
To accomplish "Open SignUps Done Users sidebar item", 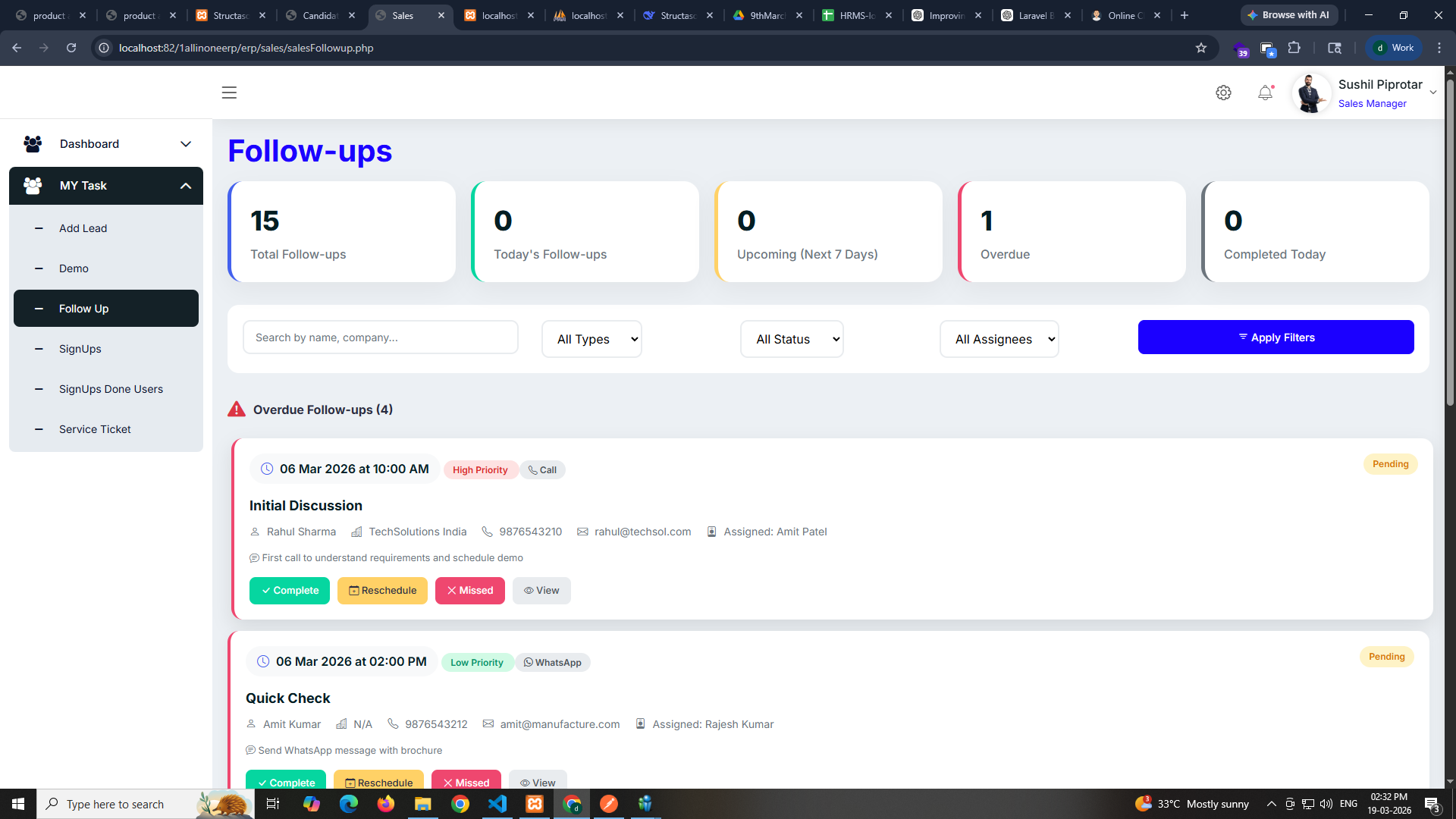I will (x=106, y=389).
